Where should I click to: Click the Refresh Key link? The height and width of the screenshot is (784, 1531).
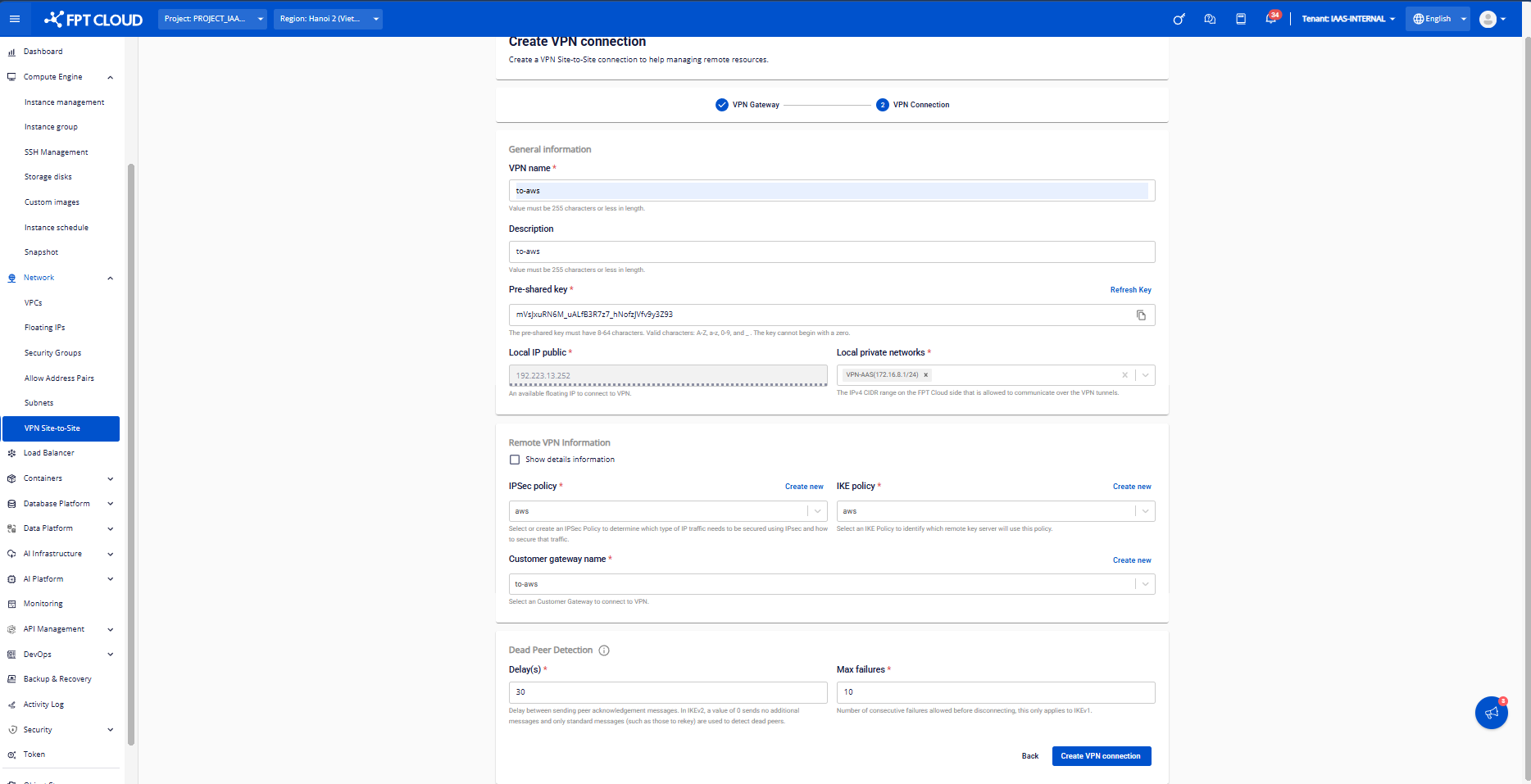pos(1131,290)
